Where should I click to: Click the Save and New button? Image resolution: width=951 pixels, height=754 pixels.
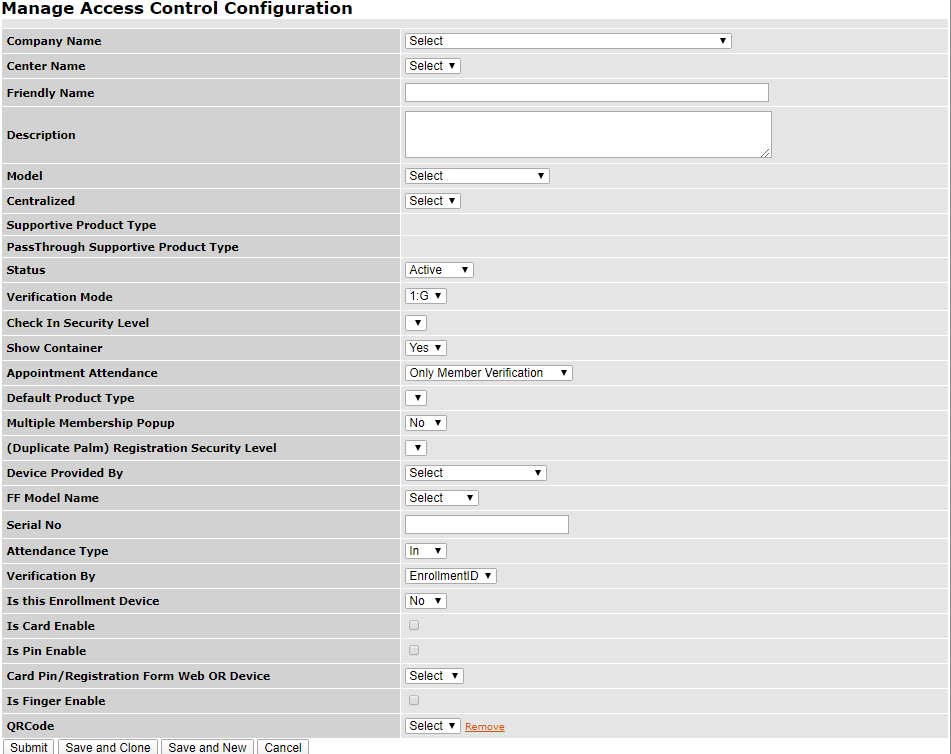[207, 747]
